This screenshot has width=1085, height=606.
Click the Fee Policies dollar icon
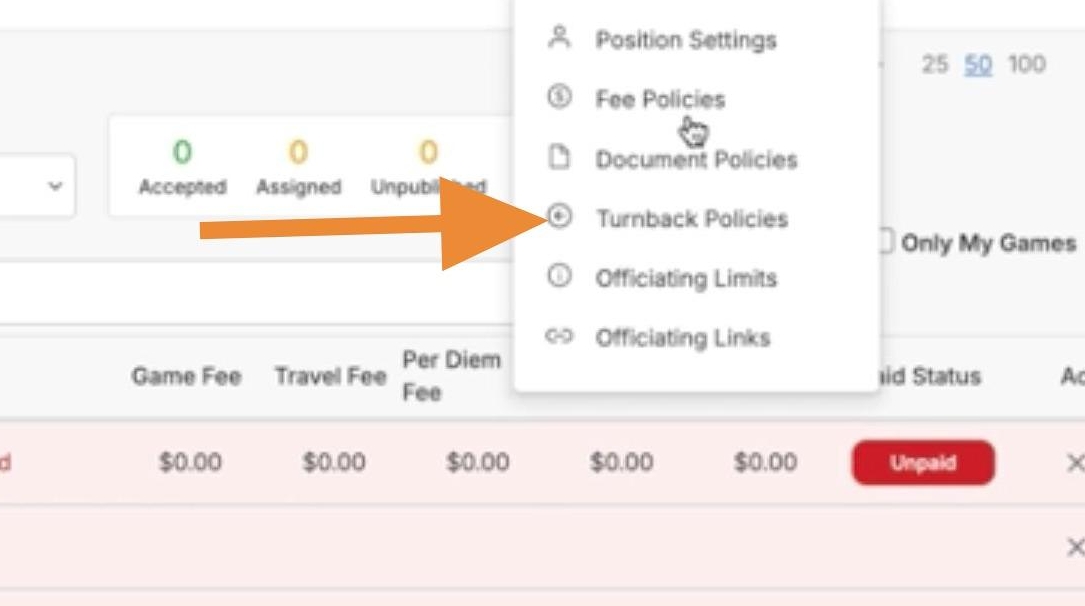(x=559, y=98)
